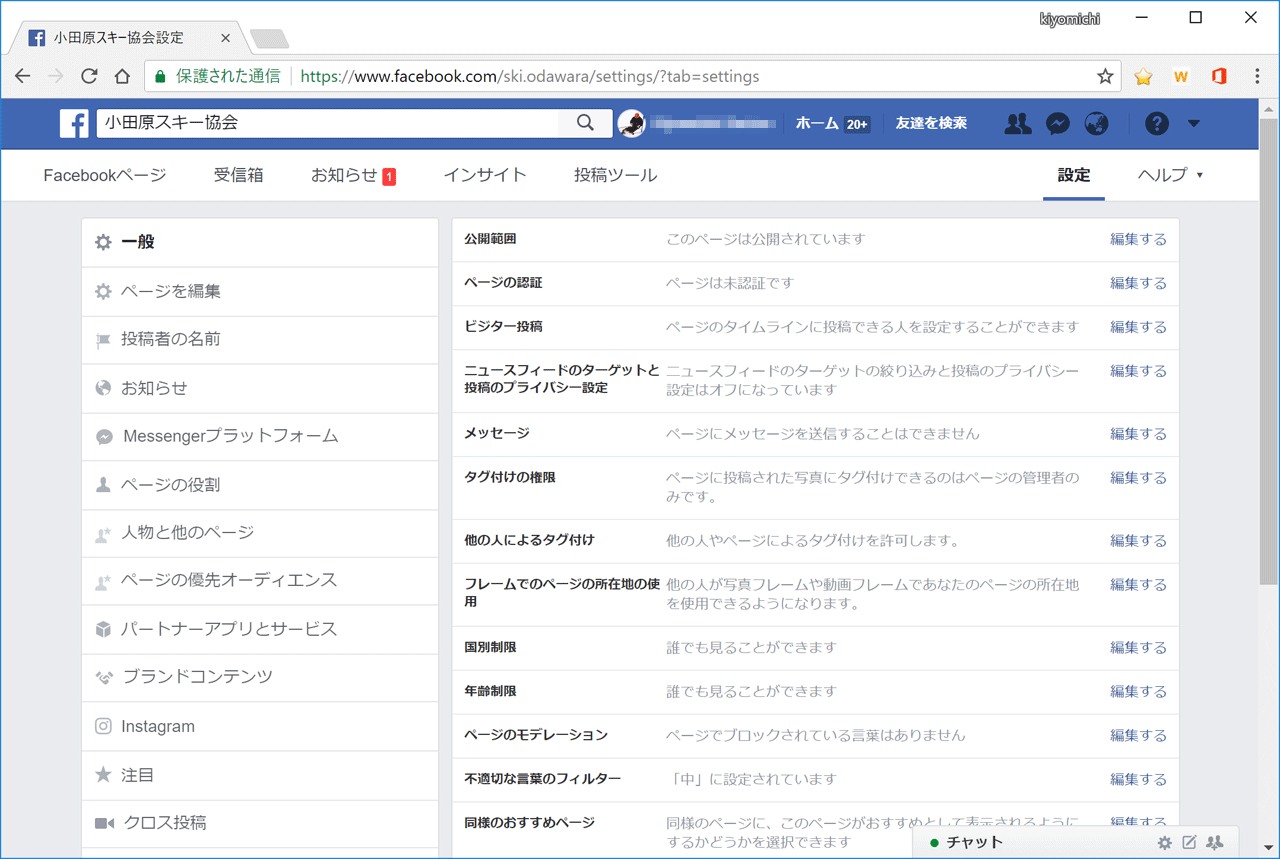1280x859 pixels.
Task: Click the yellow star extension icon
Action: (1144, 76)
